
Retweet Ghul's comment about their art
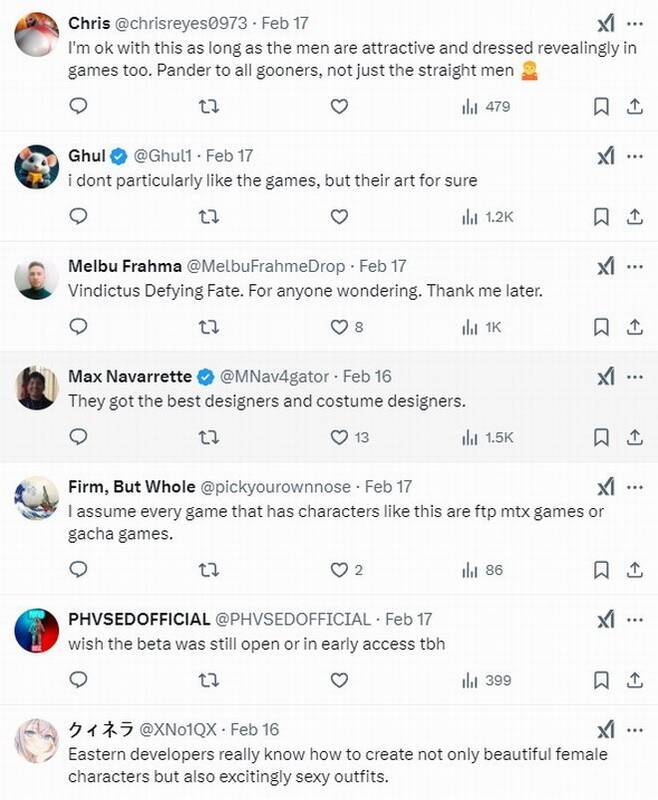(x=209, y=216)
